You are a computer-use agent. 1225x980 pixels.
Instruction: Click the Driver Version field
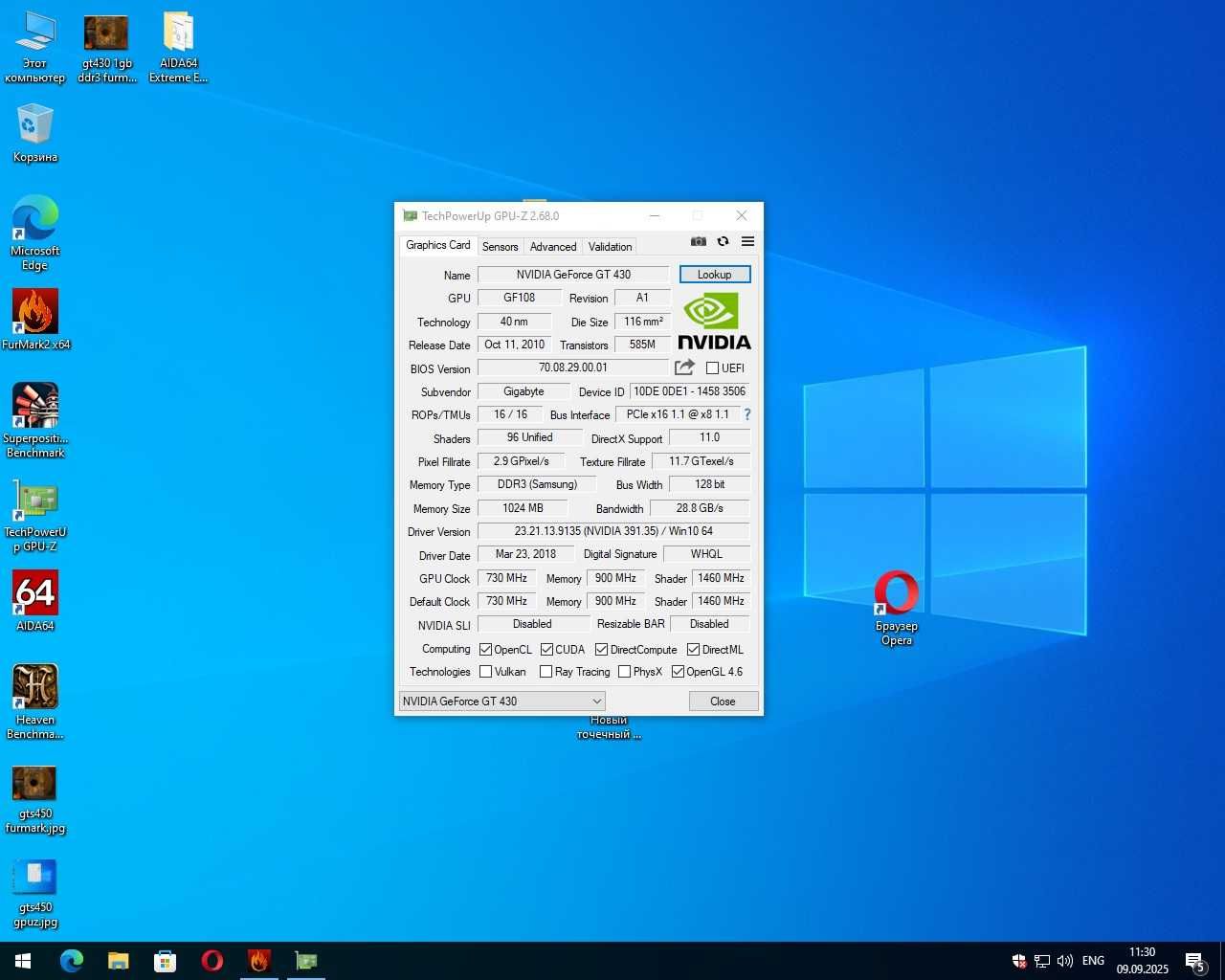coord(613,531)
